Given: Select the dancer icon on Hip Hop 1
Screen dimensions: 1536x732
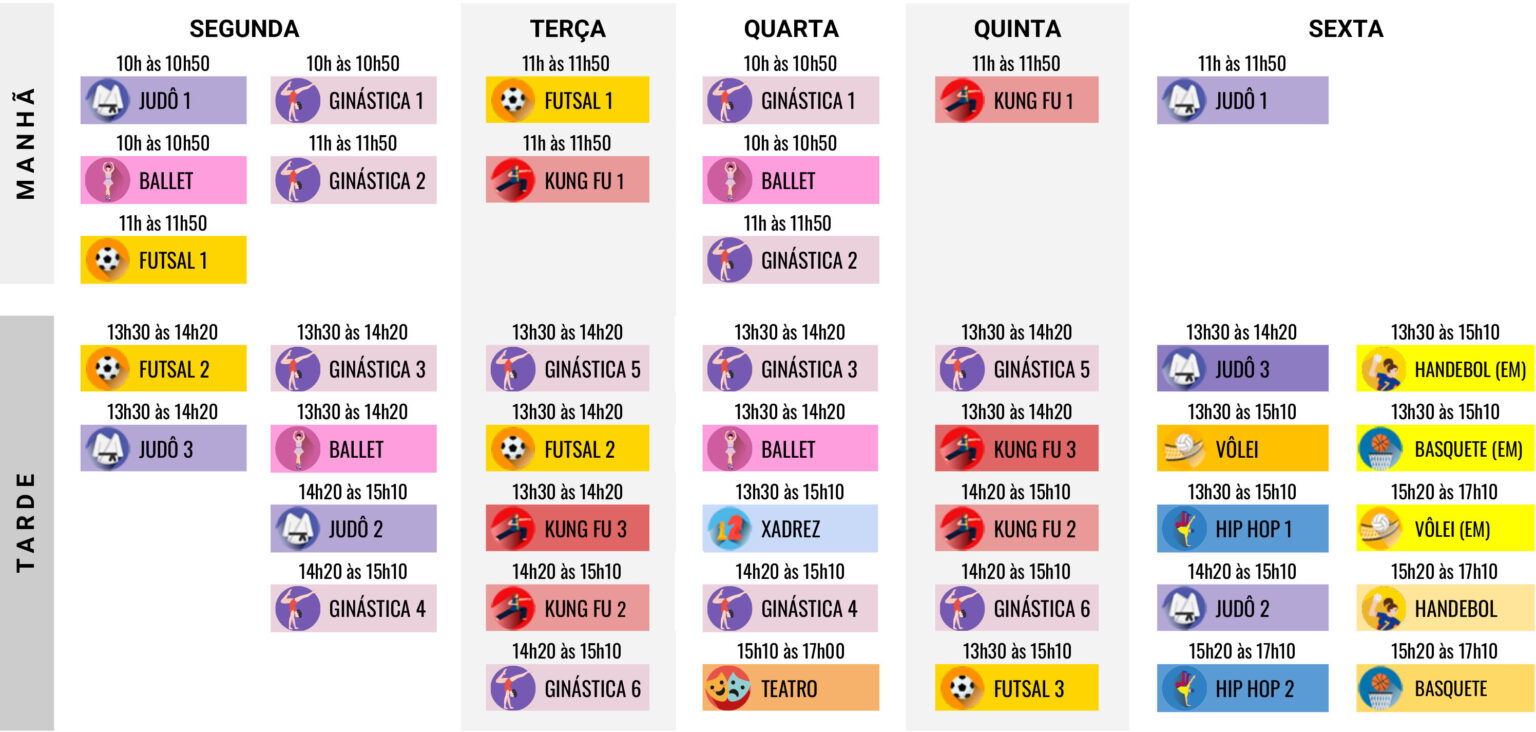Looking at the screenshot, I should (1182, 529).
